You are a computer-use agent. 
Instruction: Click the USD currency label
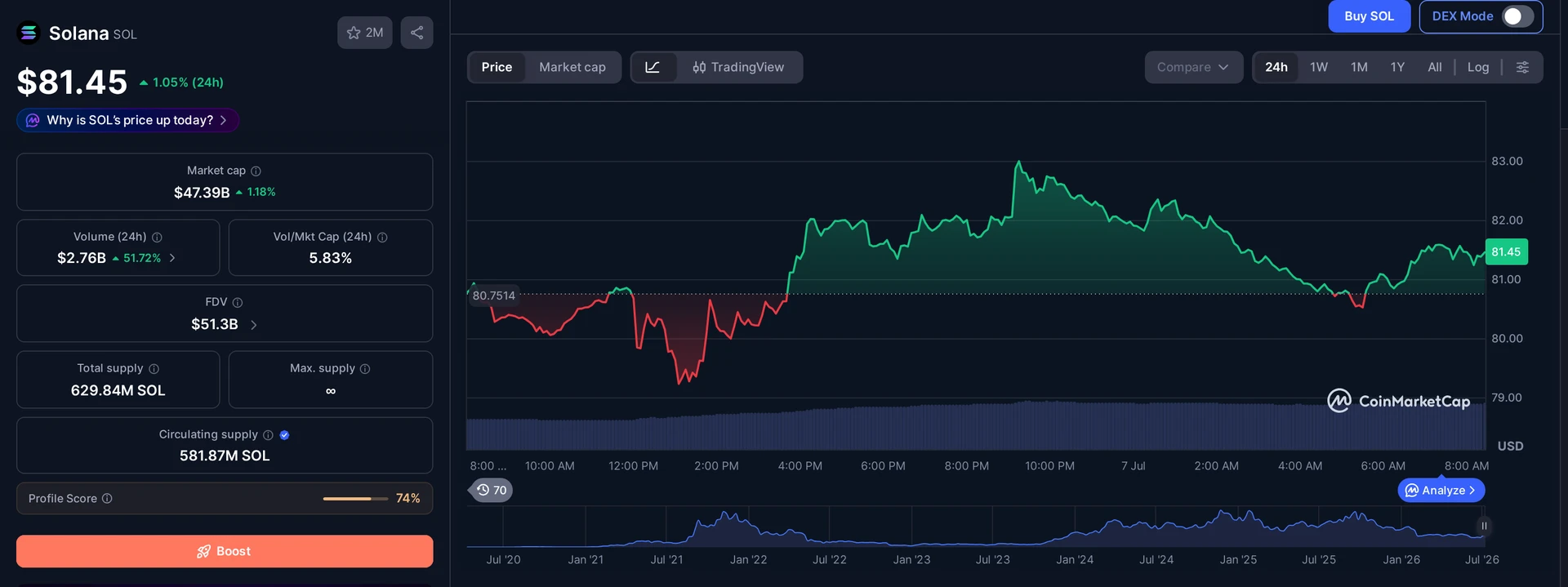click(x=1510, y=446)
